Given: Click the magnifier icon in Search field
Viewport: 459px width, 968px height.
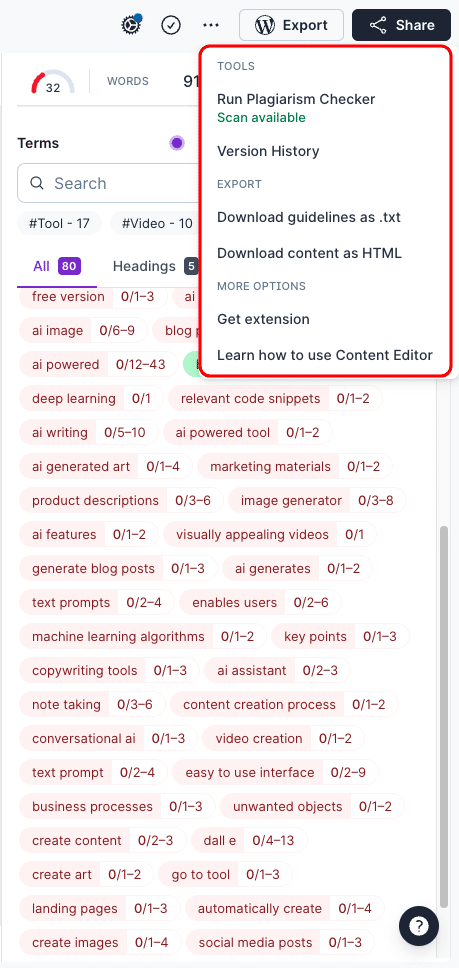Looking at the screenshot, I should (x=37, y=183).
